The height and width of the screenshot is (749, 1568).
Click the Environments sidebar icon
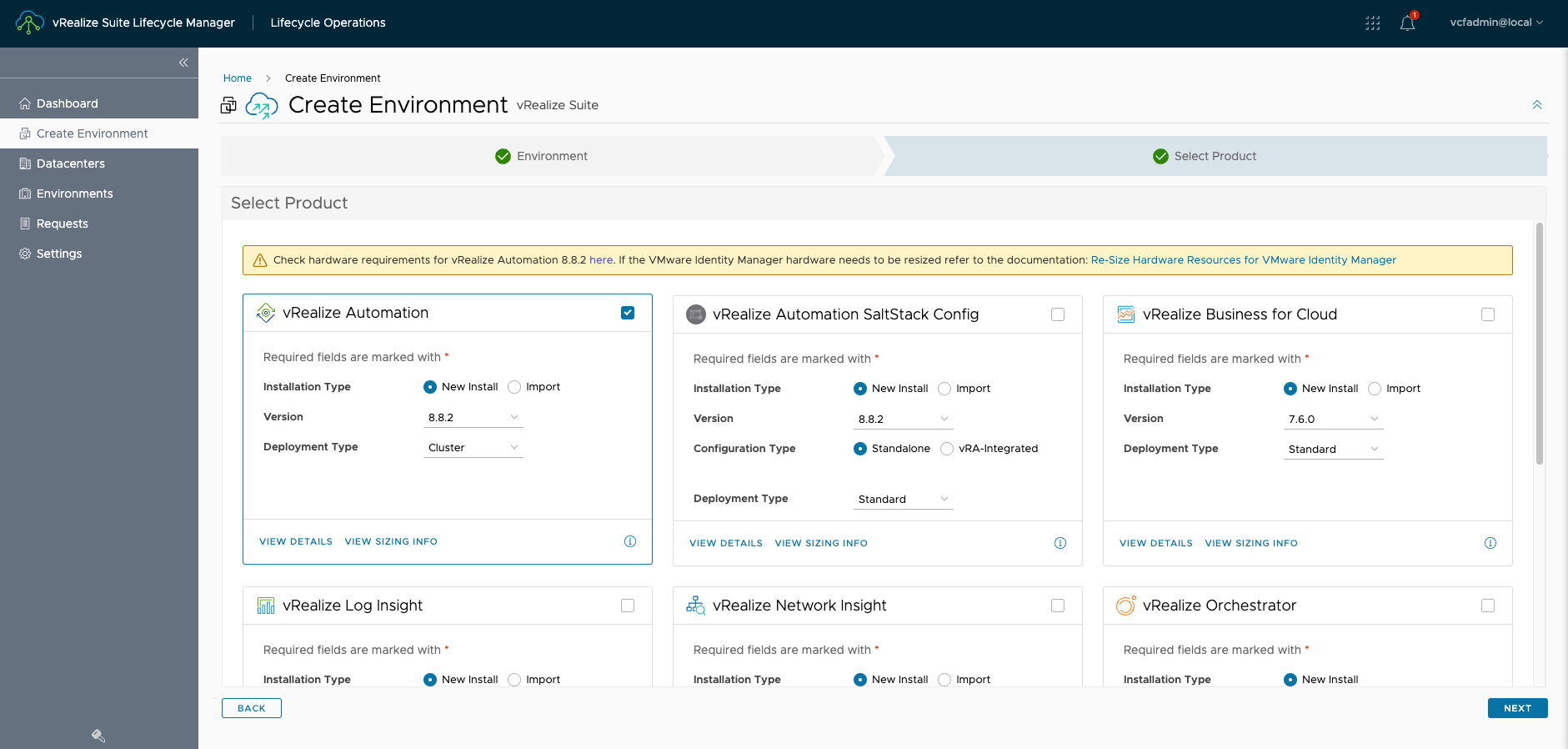pyautogui.click(x=25, y=194)
